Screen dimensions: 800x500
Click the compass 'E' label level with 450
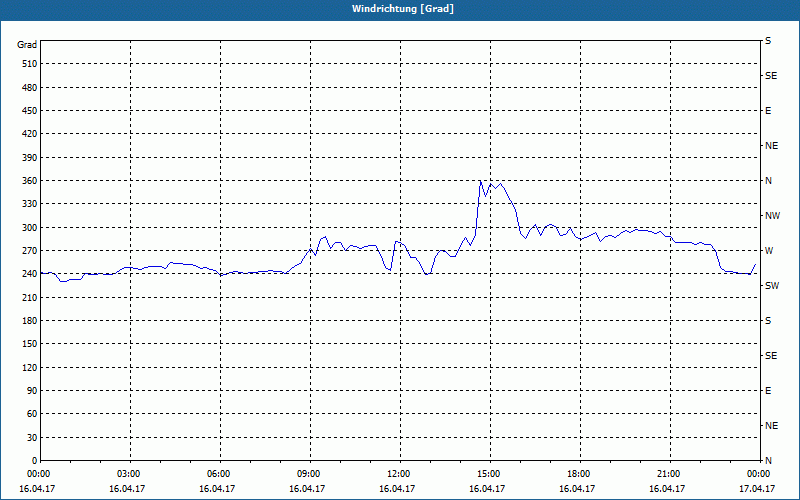768,111
